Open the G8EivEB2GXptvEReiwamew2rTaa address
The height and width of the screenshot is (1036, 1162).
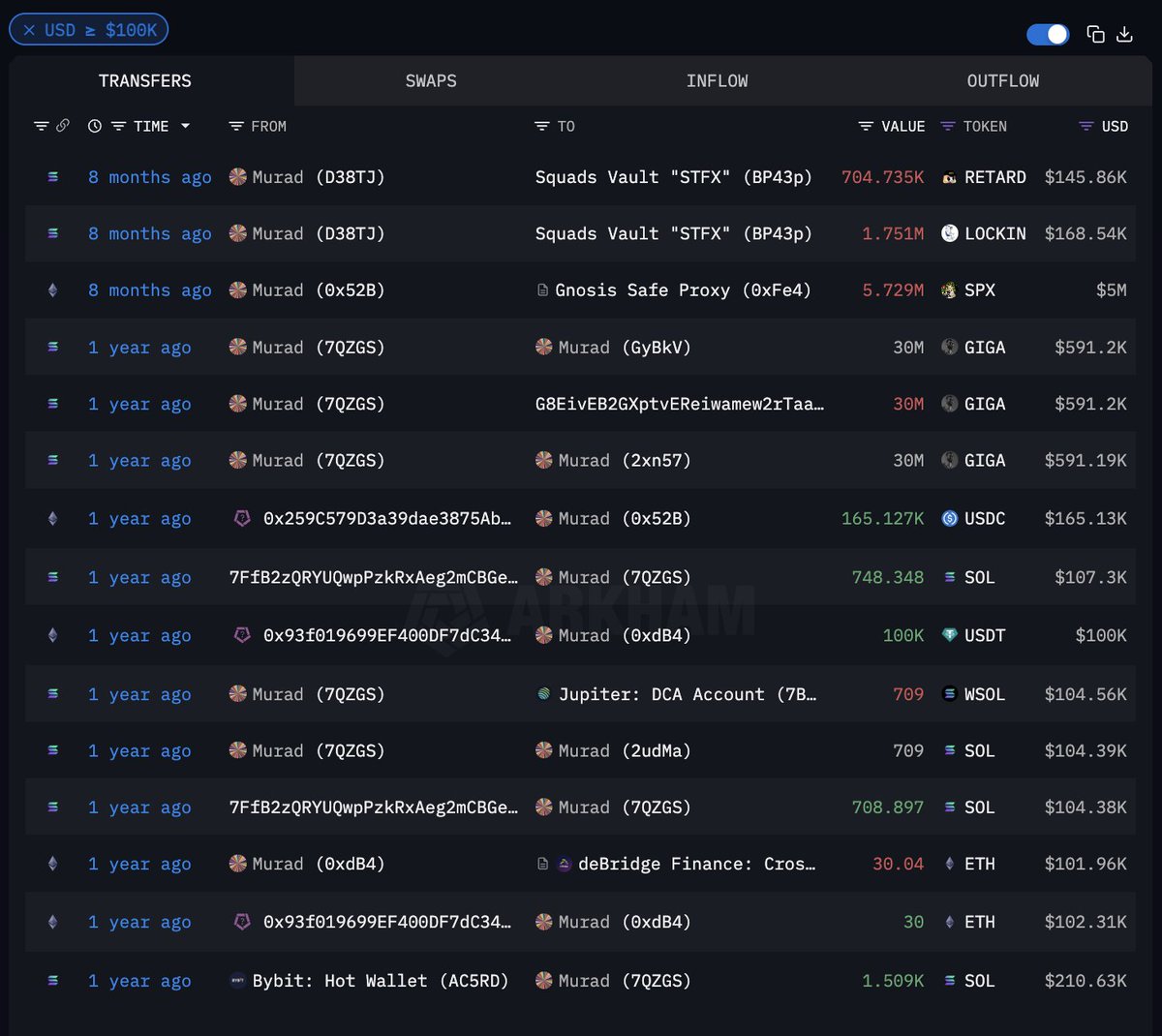coord(680,404)
